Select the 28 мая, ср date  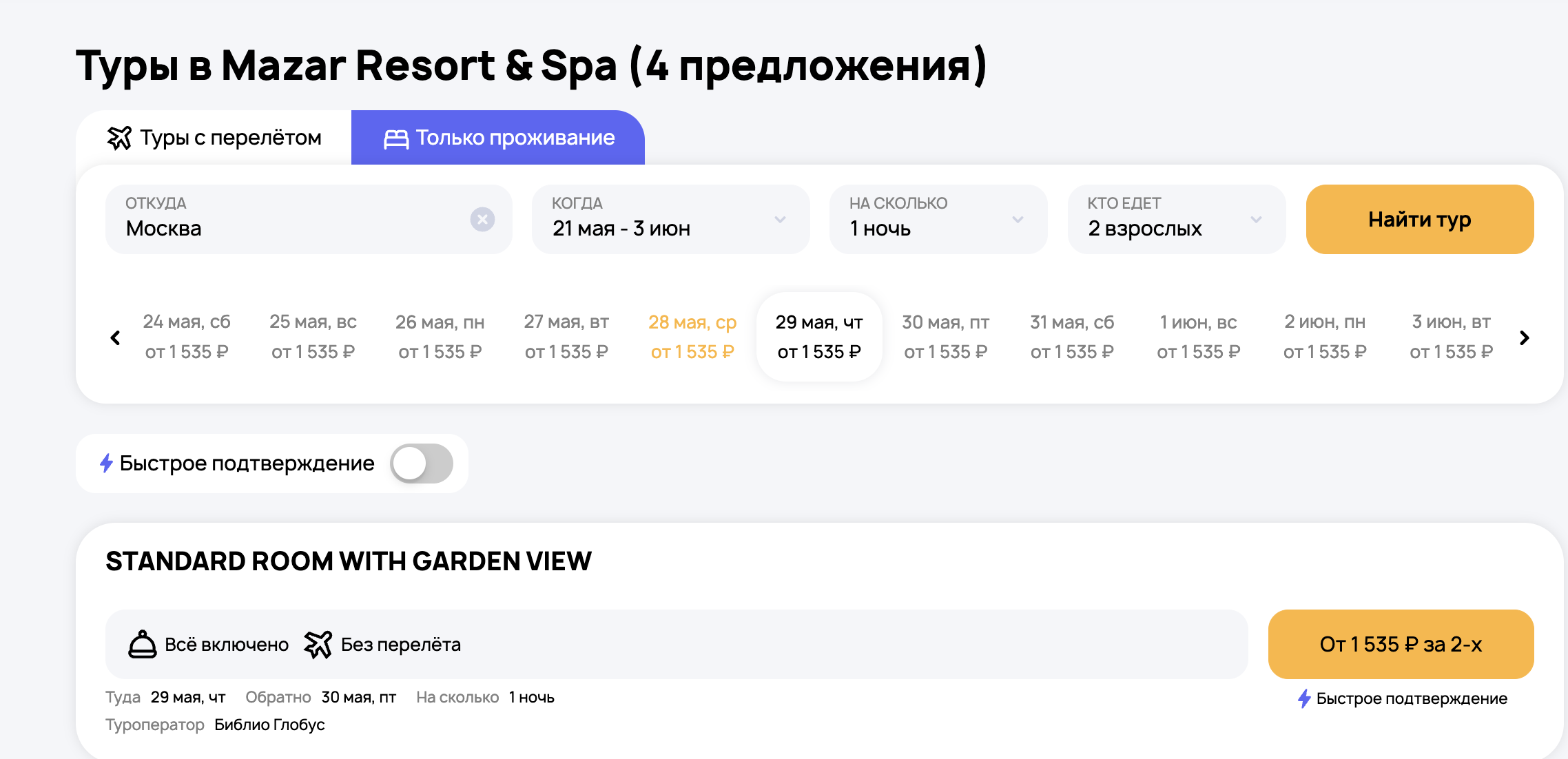click(692, 337)
